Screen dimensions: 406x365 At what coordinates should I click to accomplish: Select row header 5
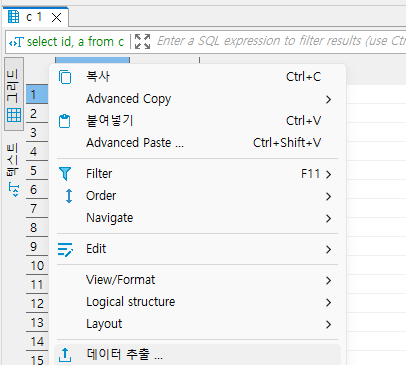coord(37,170)
